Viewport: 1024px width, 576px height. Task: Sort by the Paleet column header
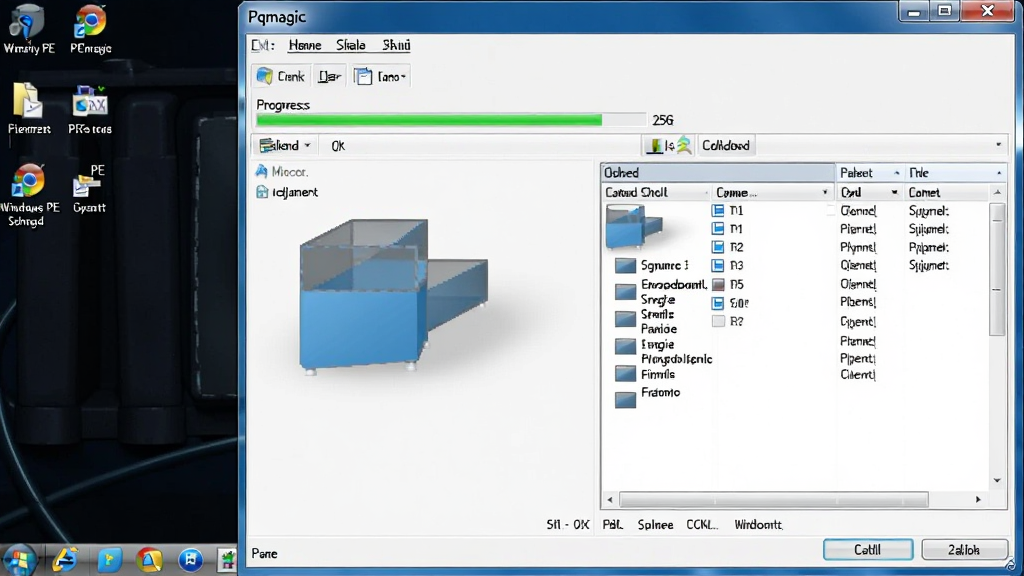(x=869, y=172)
